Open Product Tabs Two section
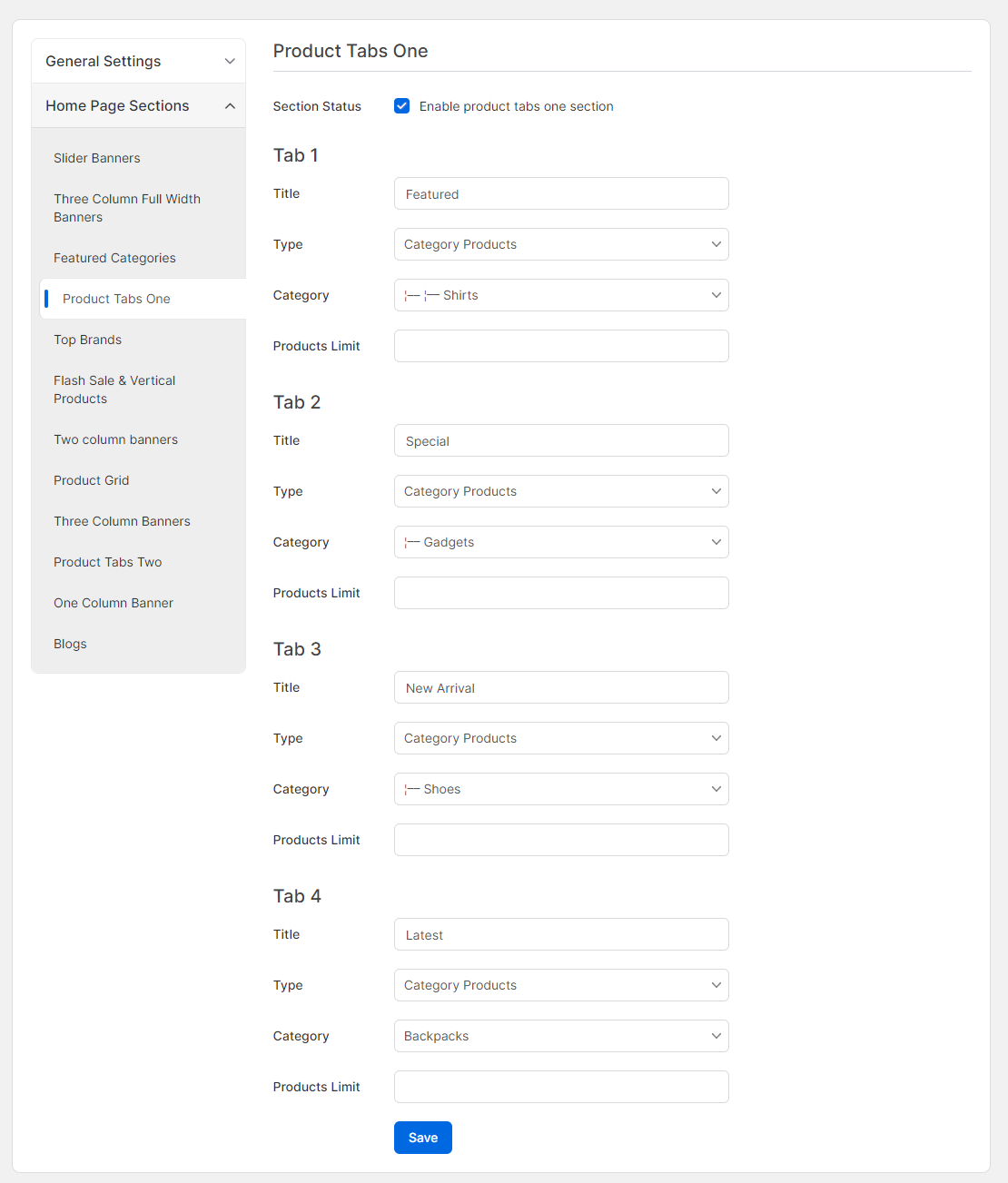Screen dimensions: 1008x1183 point(107,562)
